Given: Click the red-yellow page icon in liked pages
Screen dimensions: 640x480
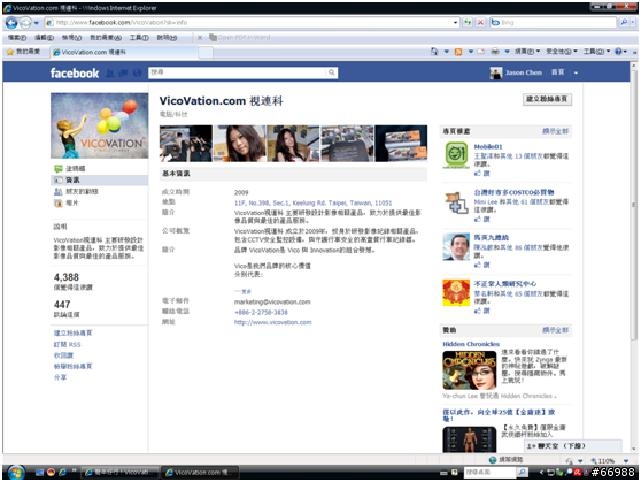Looking at the screenshot, I should (456, 293).
